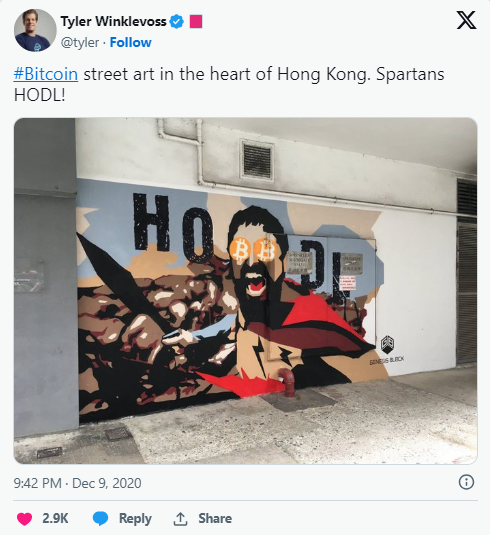
Task: Click the share upload arrow icon
Action: (180, 519)
